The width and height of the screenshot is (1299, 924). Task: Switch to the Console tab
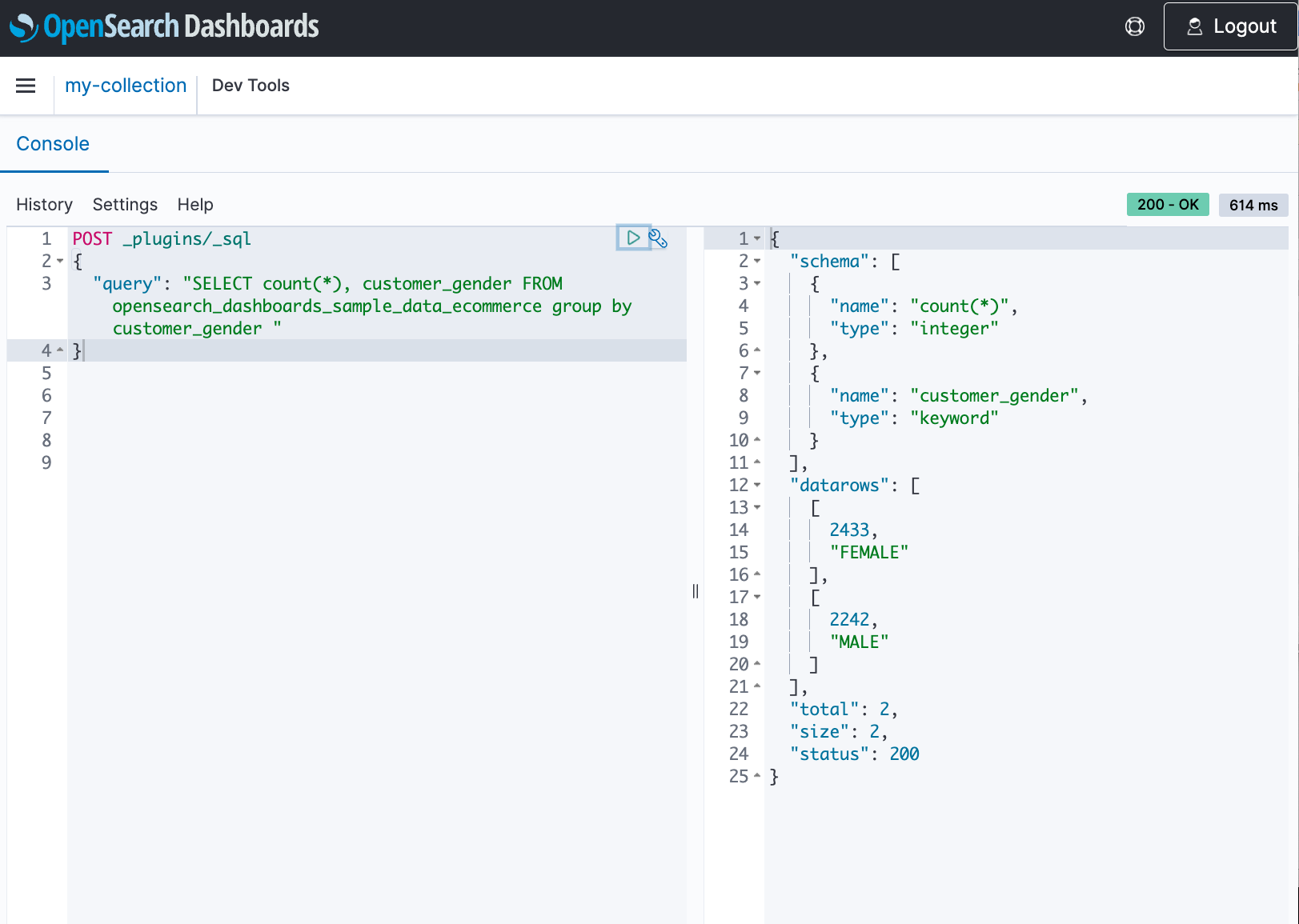(53, 144)
